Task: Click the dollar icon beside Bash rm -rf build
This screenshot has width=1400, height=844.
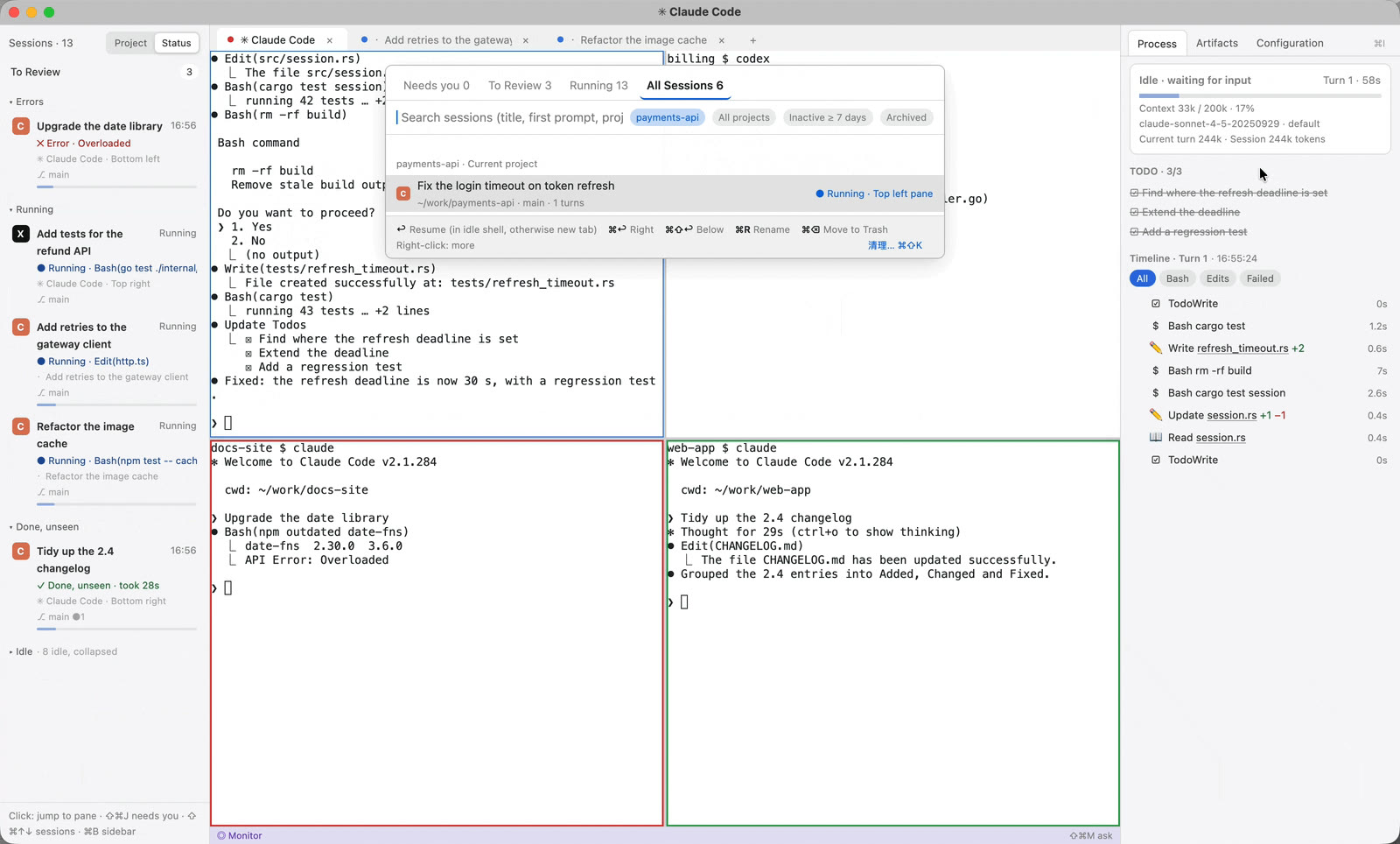Action: [1156, 371]
